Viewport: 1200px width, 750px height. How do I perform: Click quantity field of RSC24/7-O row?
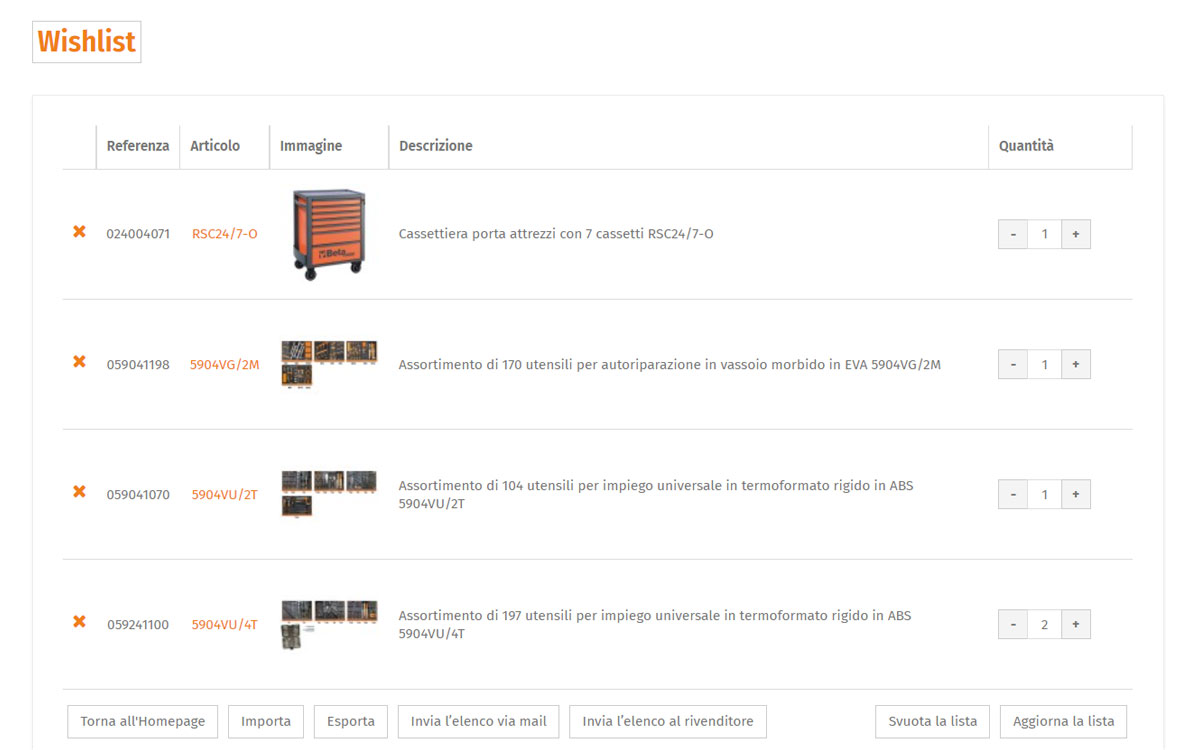pos(1044,234)
